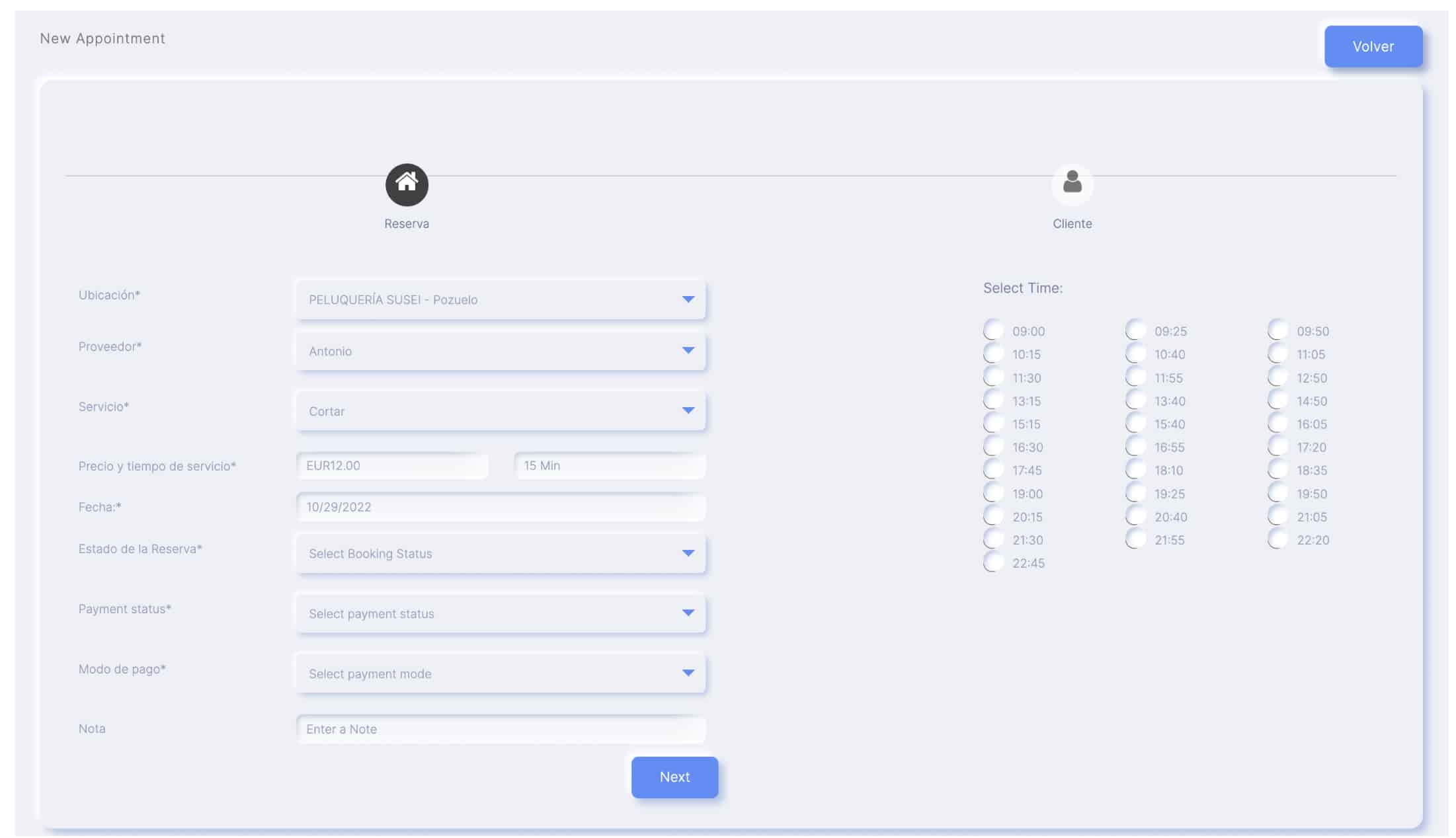Click the 15 Min duration field
Image resolution: width=1456 pixels, height=838 pixels.
click(x=610, y=465)
